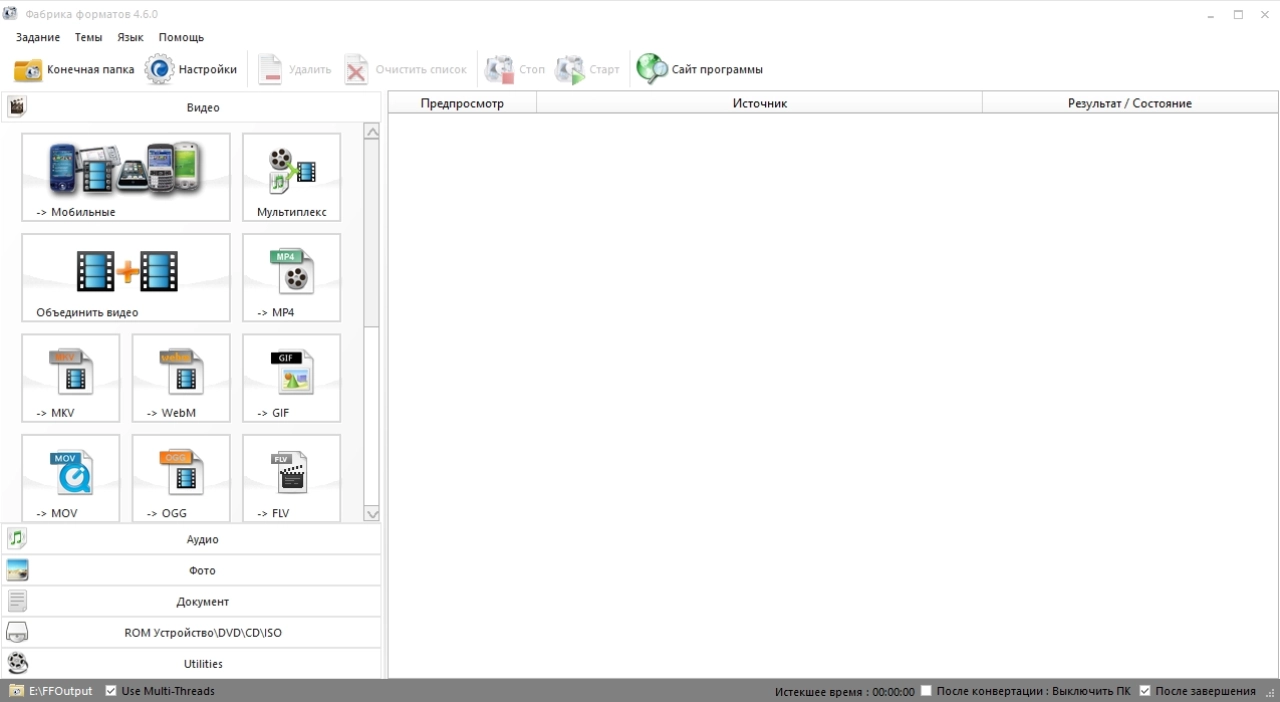Toggle После завершения checkbox
The height and width of the screenshot is (702, 1280).
(x=1145, y=691)
